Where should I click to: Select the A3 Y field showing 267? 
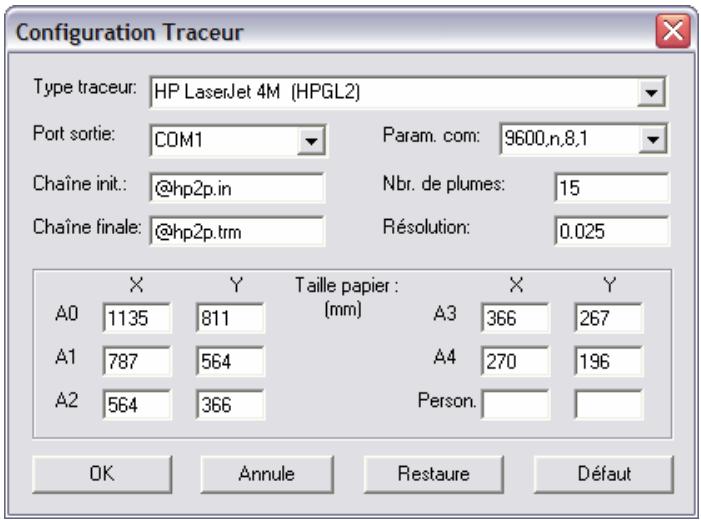tap(609, 318)
